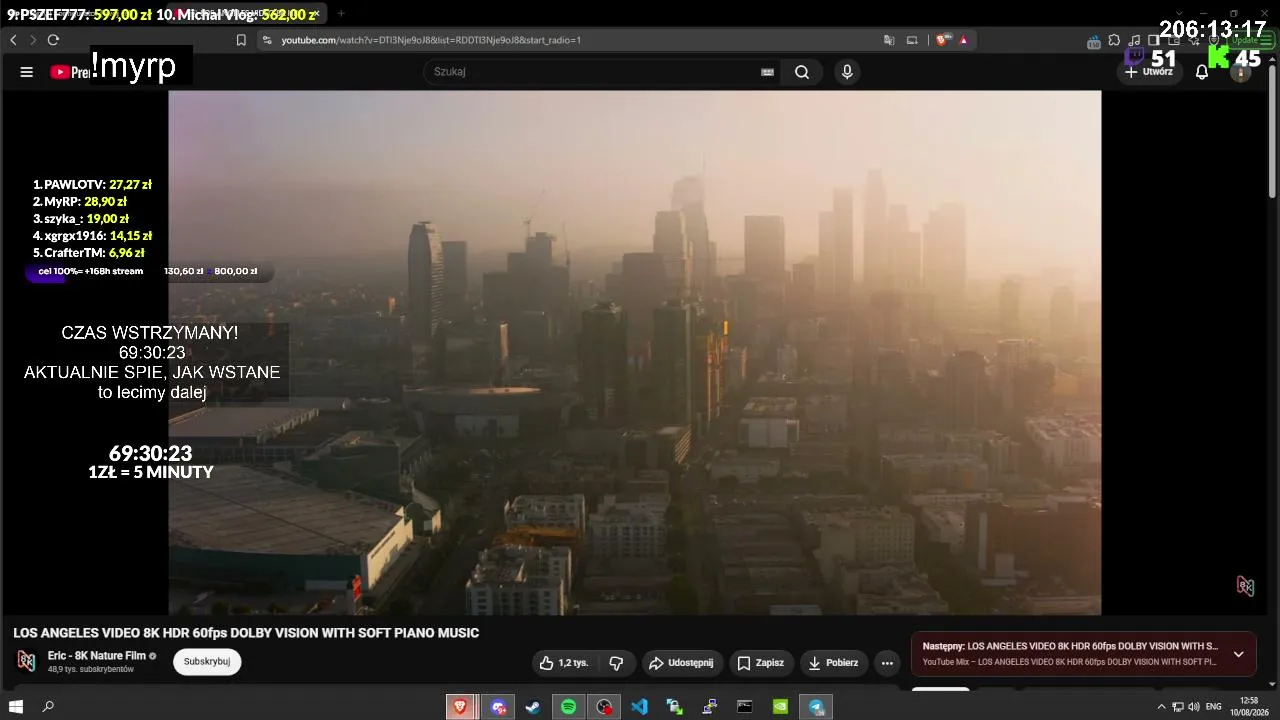This screenshot has width=1280, height=720.
Task: Go forward with the browser forward arrow
Action: pyautogui.click(x=33, y=40)
